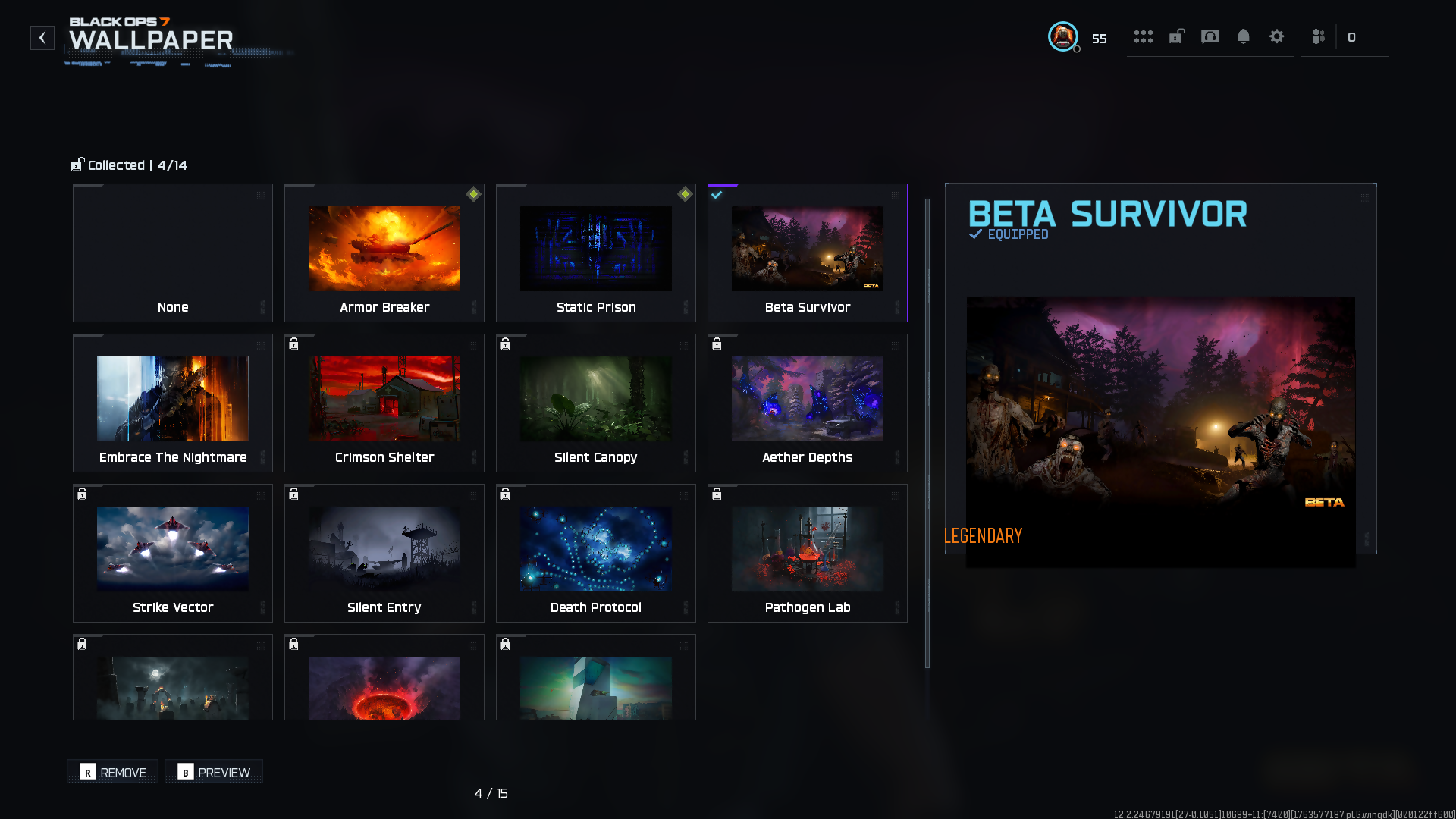Click the wallpaper grid vertical scrollbar
Viewport: 1456px width, 819px height.
pos(927,432)
